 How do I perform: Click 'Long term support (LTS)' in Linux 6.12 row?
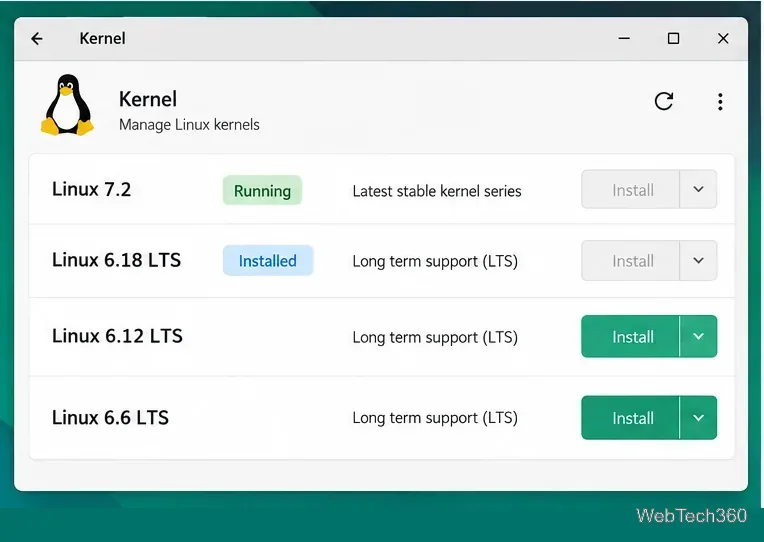(435, 337)
